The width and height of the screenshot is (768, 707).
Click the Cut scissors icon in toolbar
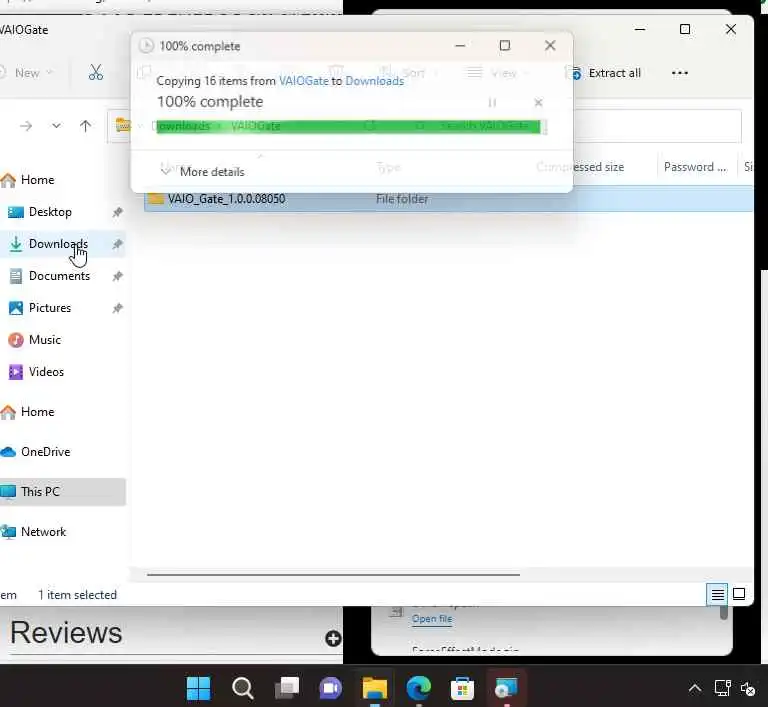click(96, 73)
